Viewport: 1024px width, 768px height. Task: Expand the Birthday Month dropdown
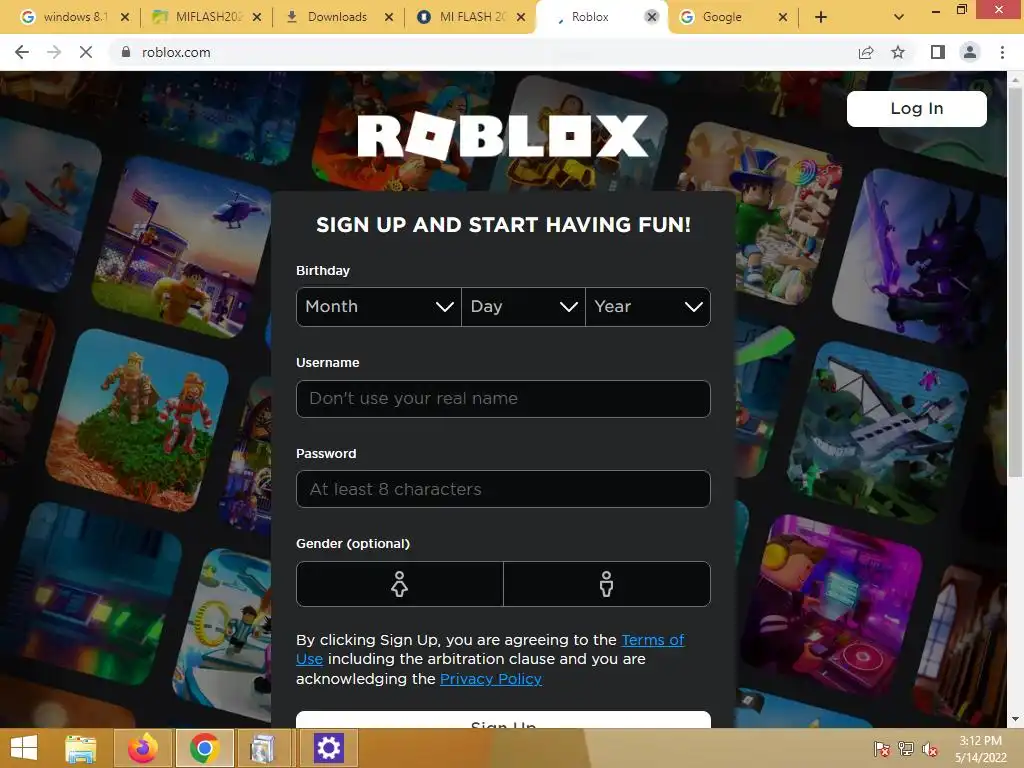(379, 307)
